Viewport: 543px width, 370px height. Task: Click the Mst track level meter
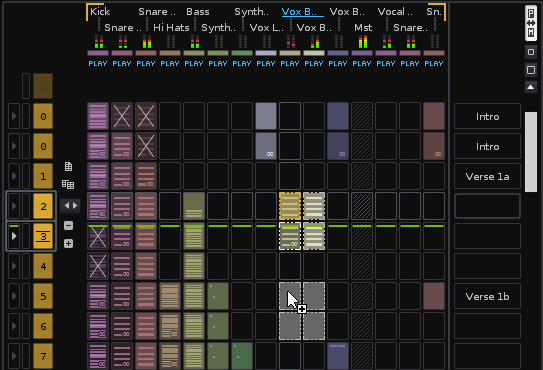pyautogui.click(x=363, y=42)
